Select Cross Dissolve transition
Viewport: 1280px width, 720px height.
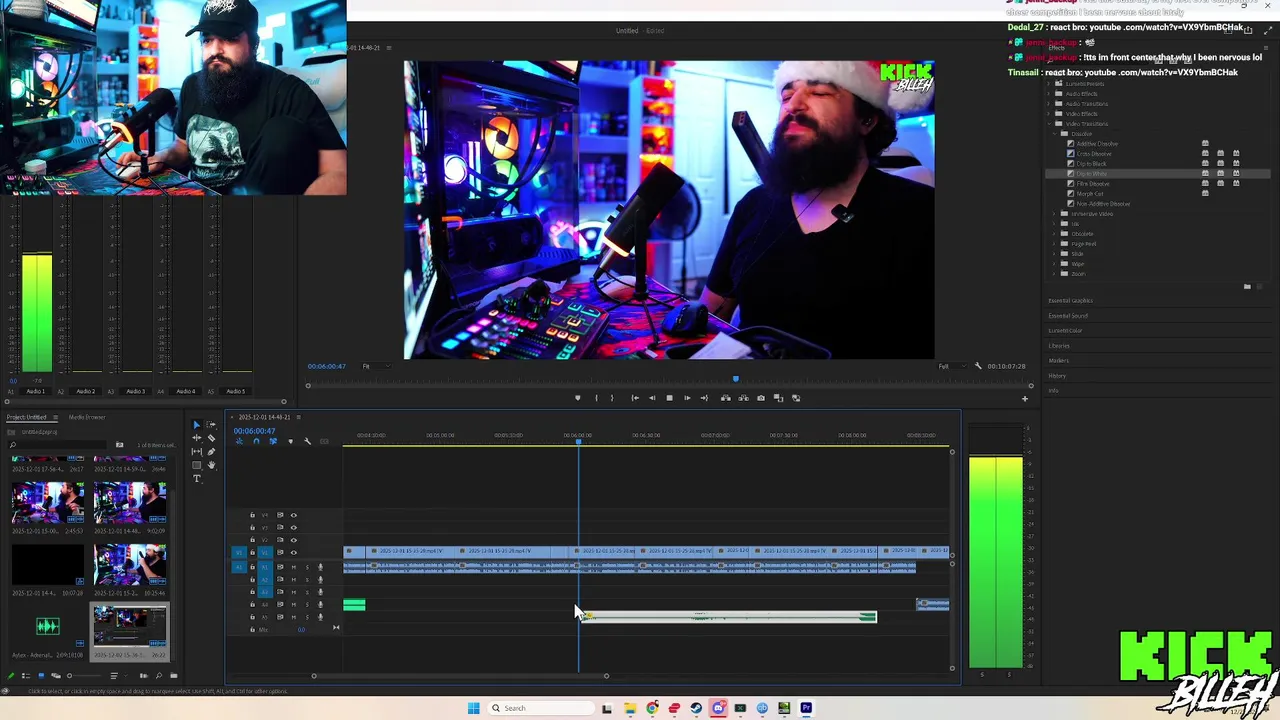[x=1093, y=153]
